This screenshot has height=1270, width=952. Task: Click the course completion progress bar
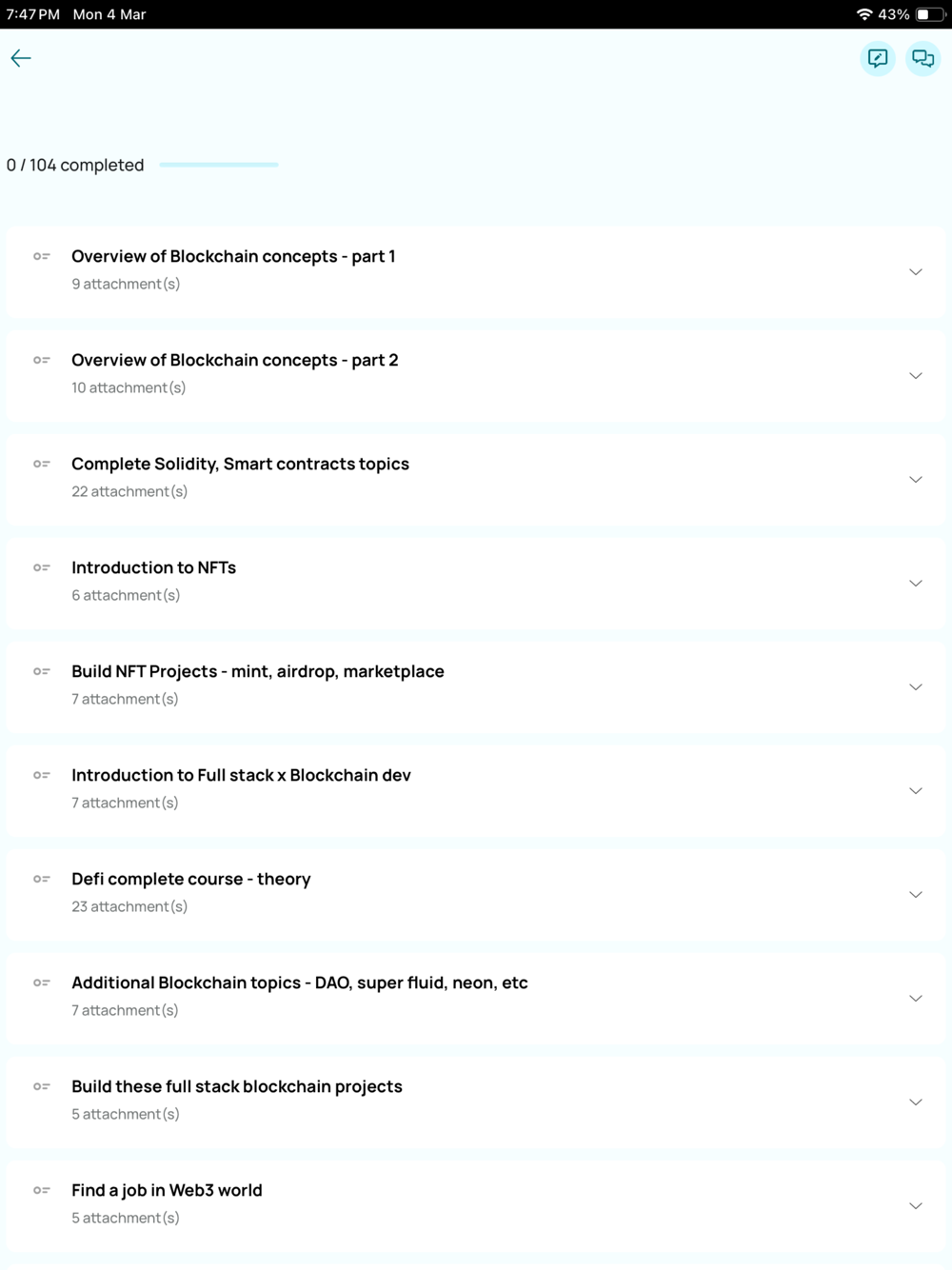219,165
